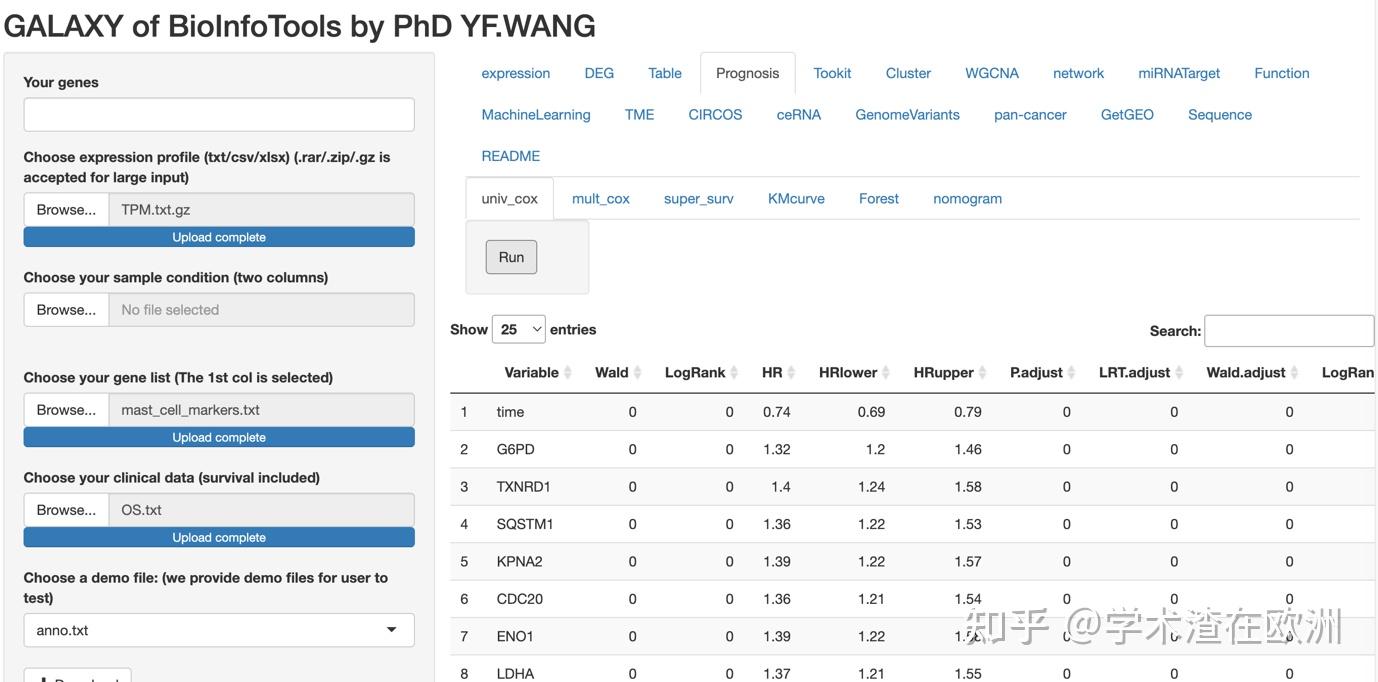
Task: Sort results by P.adjust column
Action: pos(1038,372)
